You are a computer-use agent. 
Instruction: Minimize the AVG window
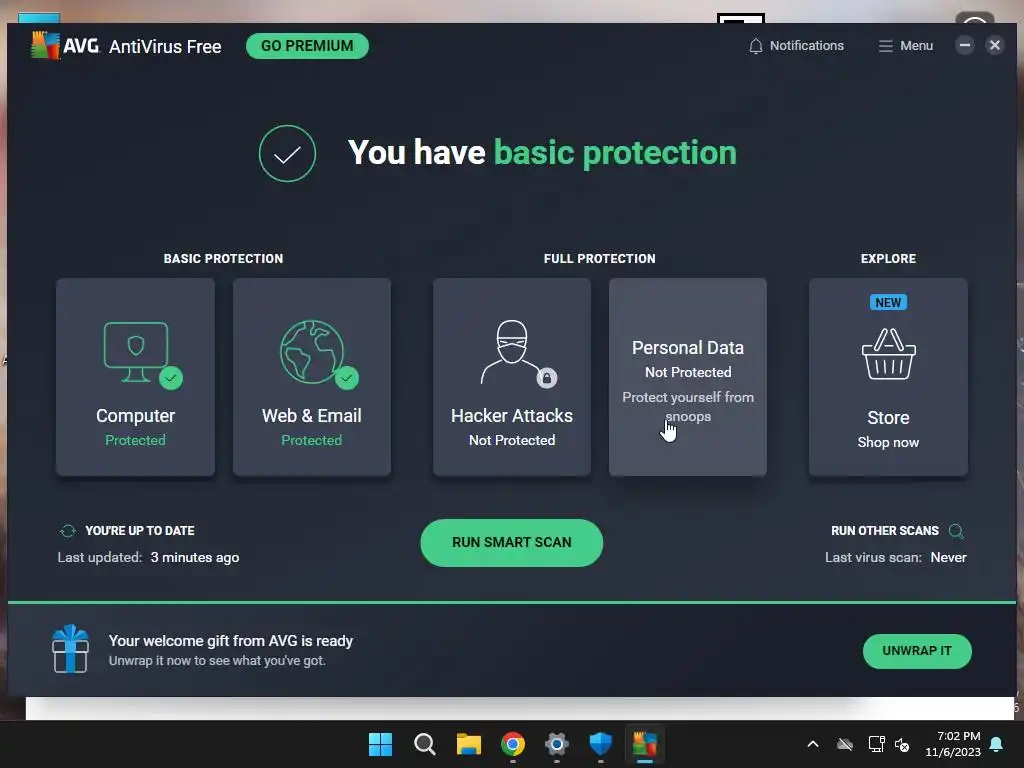(965, 45)
